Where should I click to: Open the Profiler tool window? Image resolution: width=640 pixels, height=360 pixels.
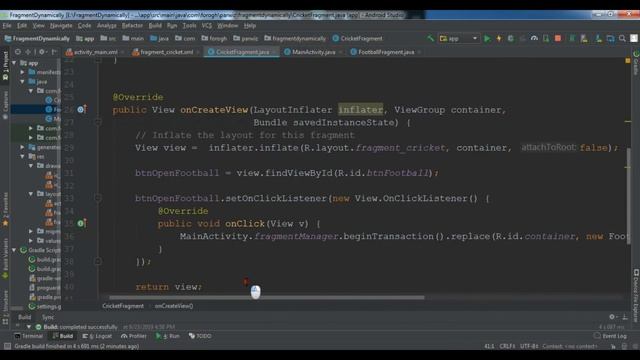pos(133,336)
